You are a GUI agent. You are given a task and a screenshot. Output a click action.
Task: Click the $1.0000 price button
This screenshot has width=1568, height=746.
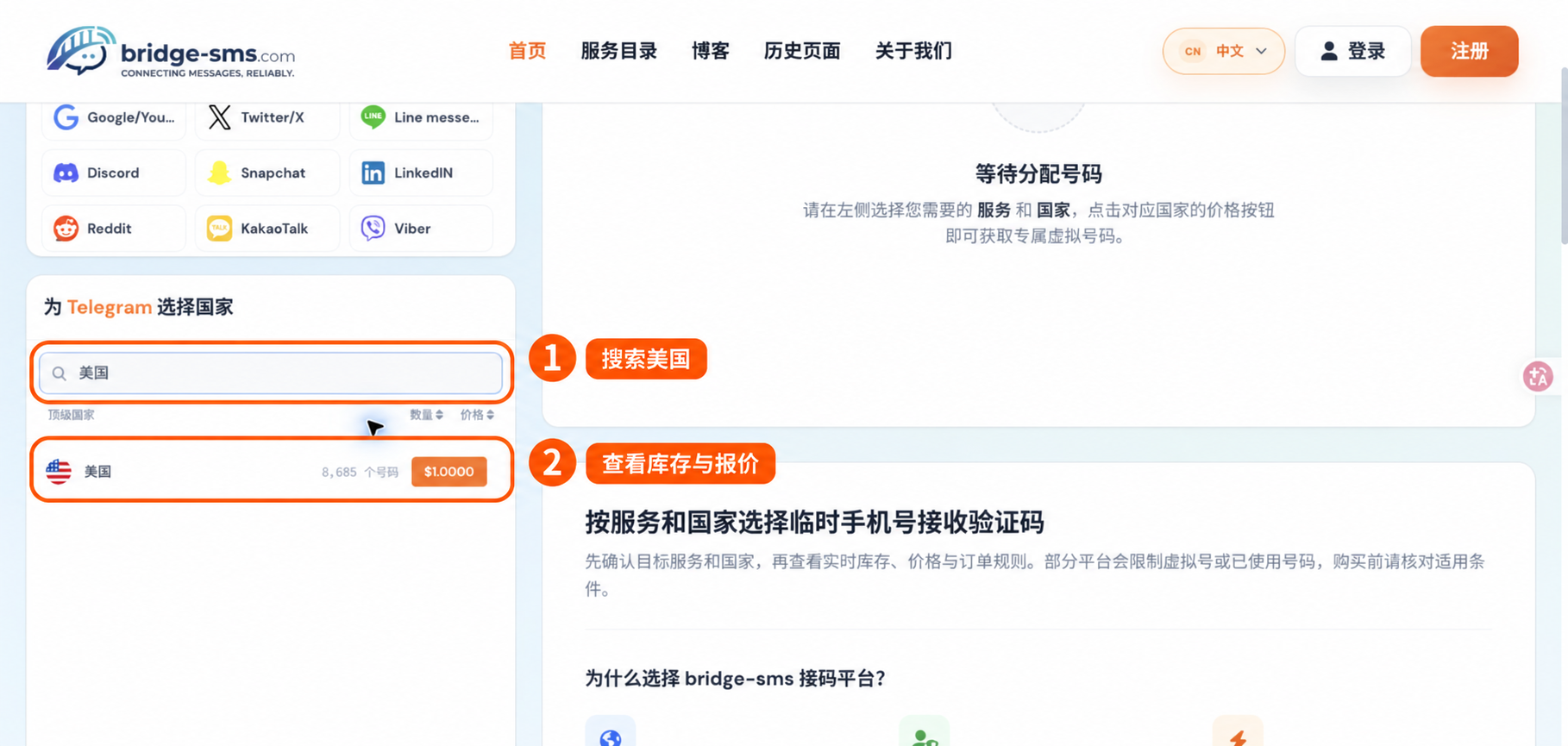[448, 472]
